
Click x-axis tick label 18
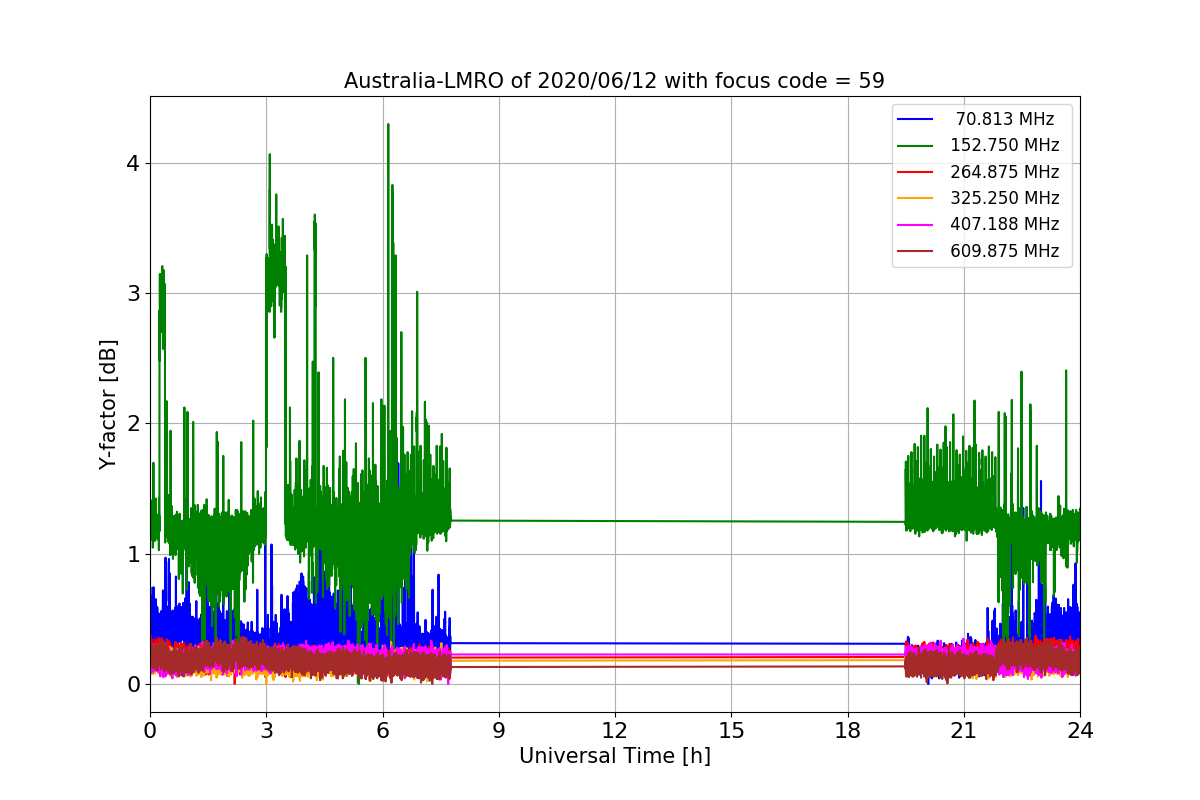(847, 731)
